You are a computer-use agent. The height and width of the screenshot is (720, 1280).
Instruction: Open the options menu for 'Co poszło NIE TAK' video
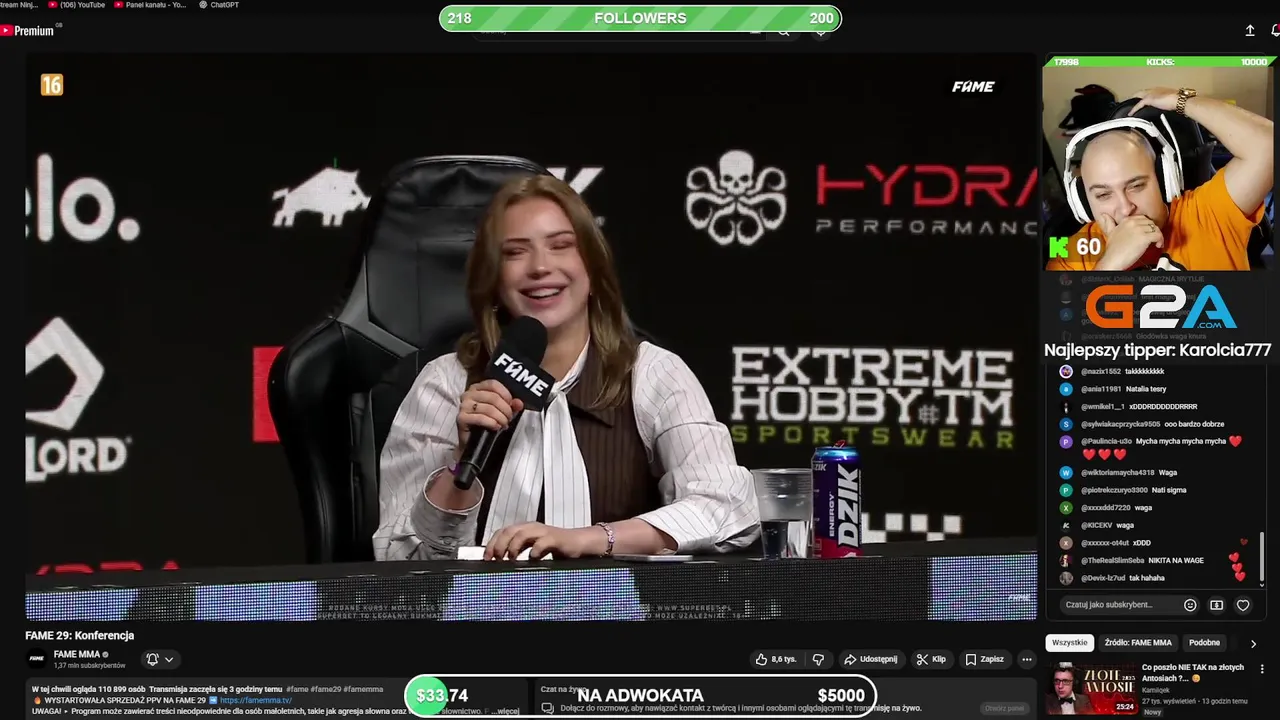pos(1262,669)
